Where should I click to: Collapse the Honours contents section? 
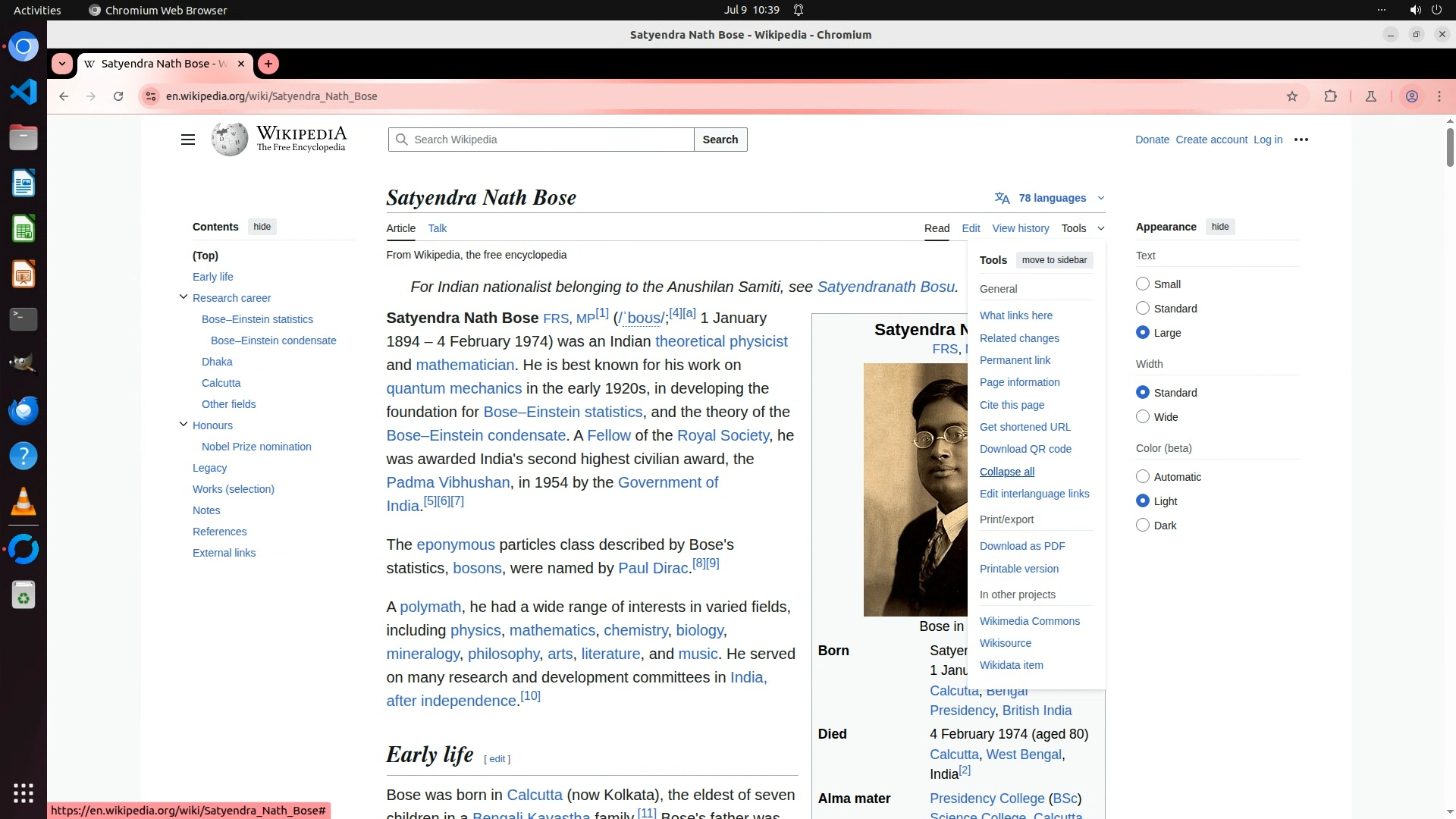coord(183,425)
